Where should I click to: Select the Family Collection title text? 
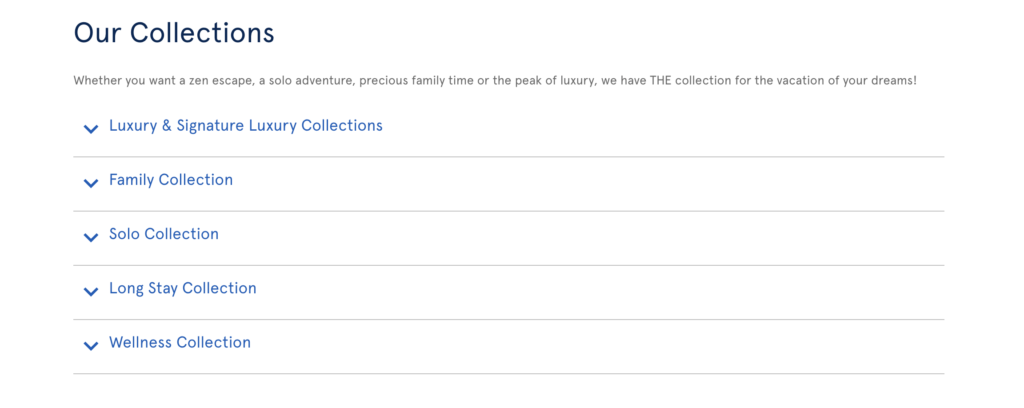tap(170, 180)
